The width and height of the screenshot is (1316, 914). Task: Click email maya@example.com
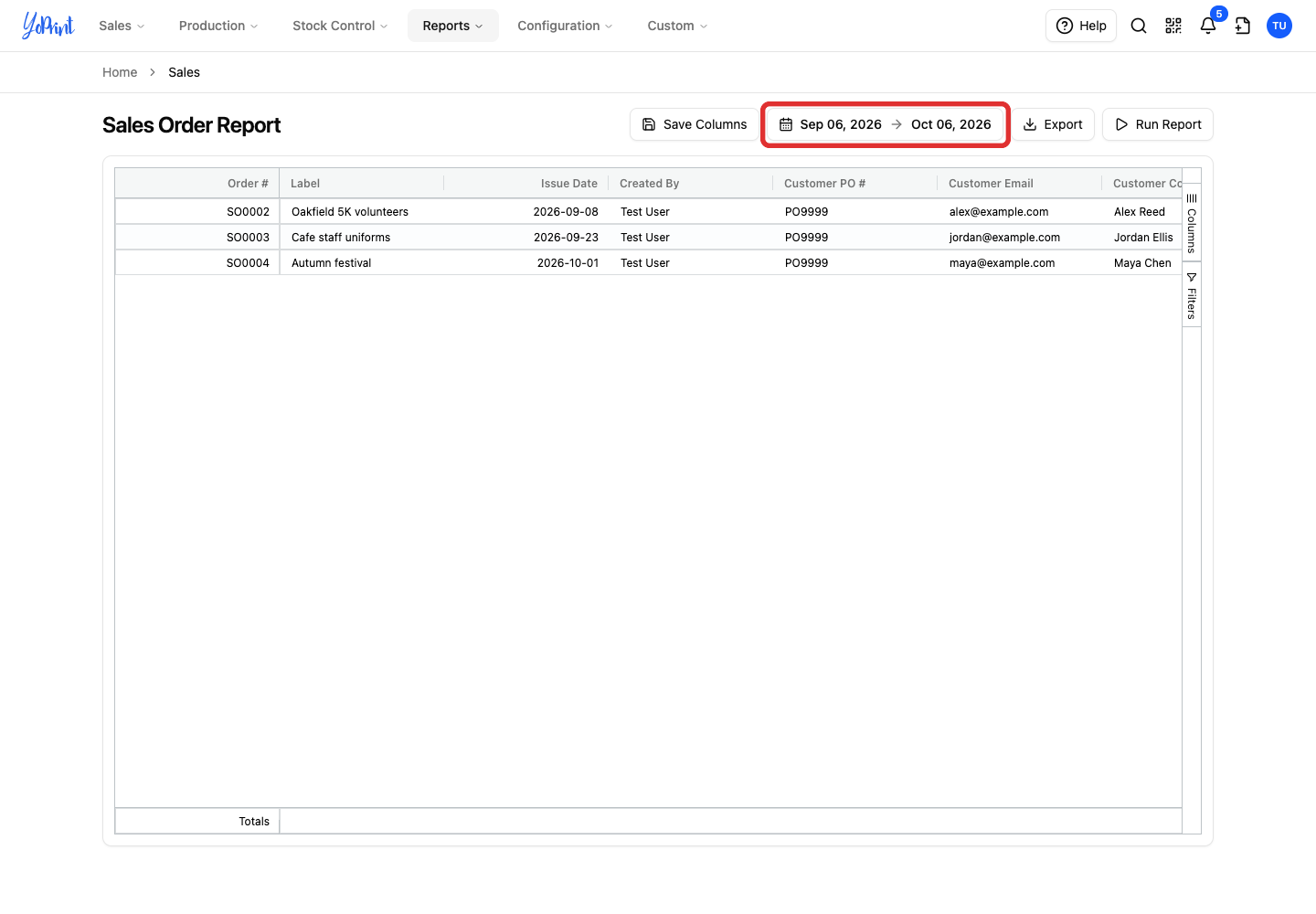[x=1002, y=263]
